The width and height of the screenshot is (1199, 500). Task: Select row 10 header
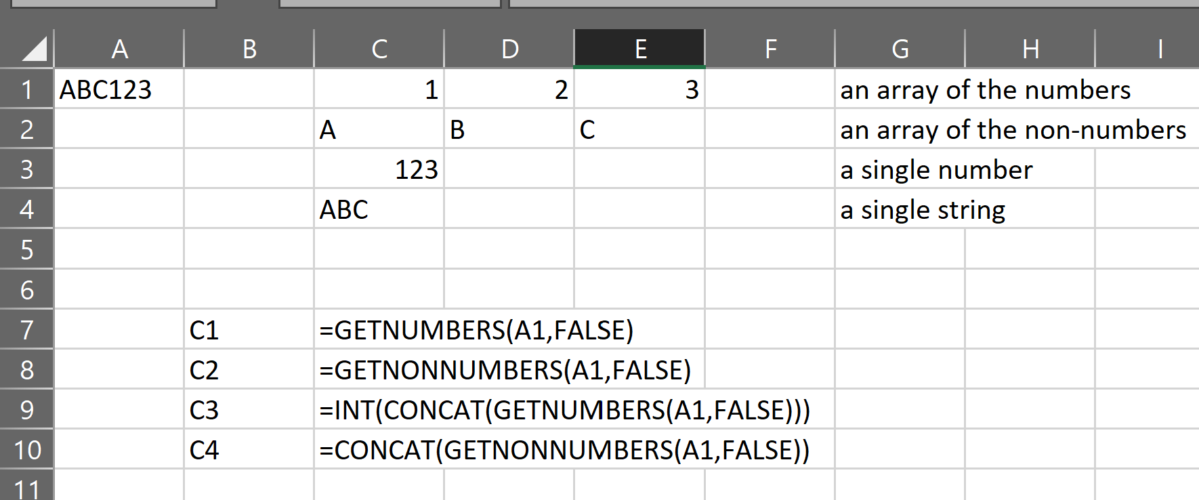click(x=27, y=451)
